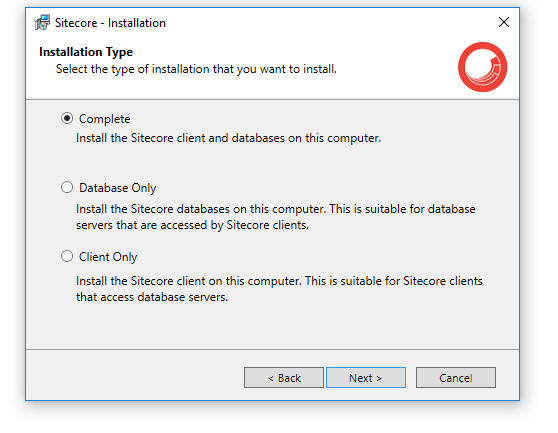Click the Complete option's description text

pos(228,138)
